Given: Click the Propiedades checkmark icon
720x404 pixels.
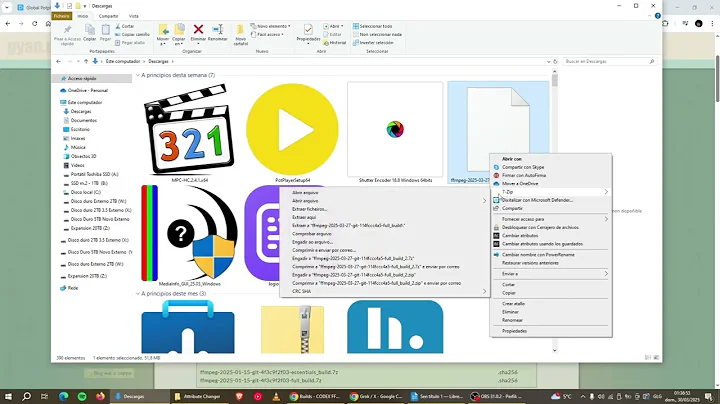Looking at the screenshot, I should pyautogui.click(x=308, y=30).
